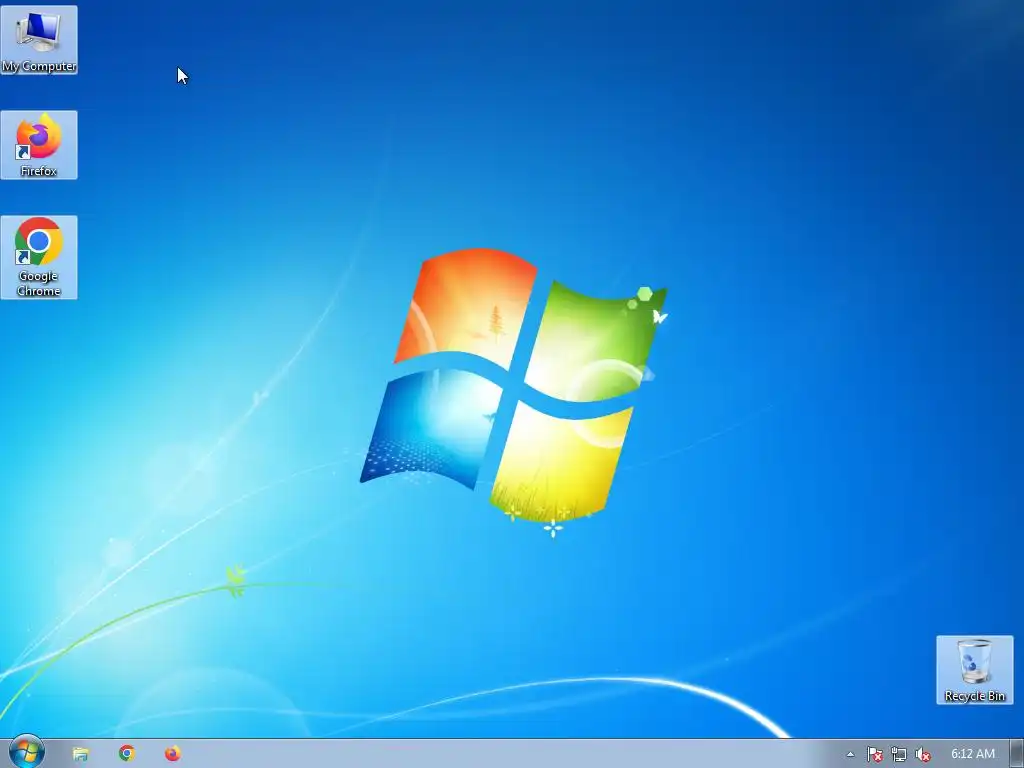The width and height of the screenshot is (1024, 768).
Task: Open the muted volume tray icon
Action: tap(923, 754)
